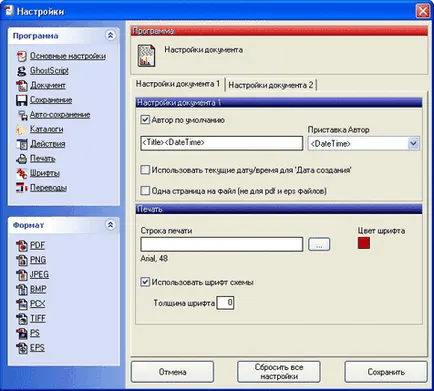434x391 pixels.
Task: Collapse the Формат sidebar panel
Action: pos(110,225)
